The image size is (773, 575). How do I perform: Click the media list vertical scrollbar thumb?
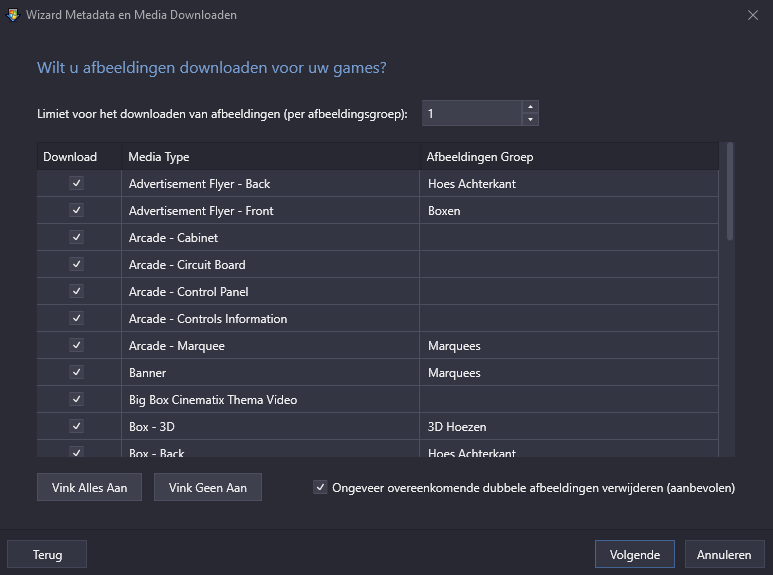tap(730, 191)
